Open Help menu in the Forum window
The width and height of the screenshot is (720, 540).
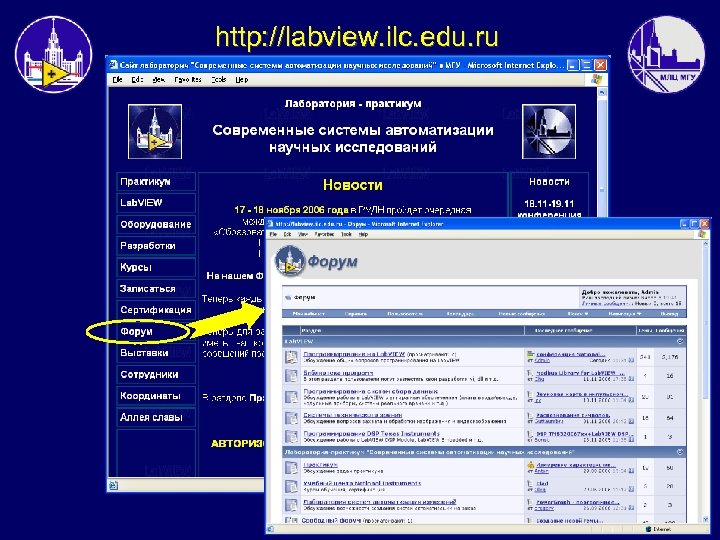coord(363,234)
